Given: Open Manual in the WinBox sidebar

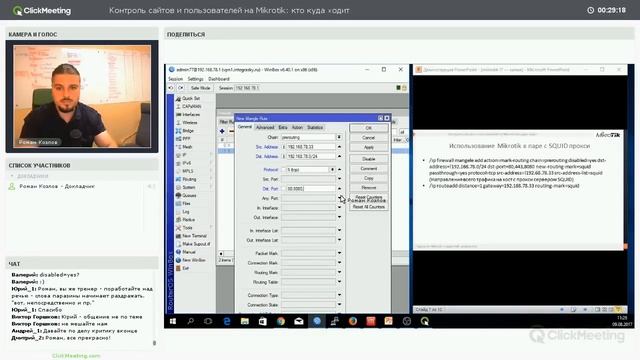Looking at the screenshot, I should tap(189, 252).
